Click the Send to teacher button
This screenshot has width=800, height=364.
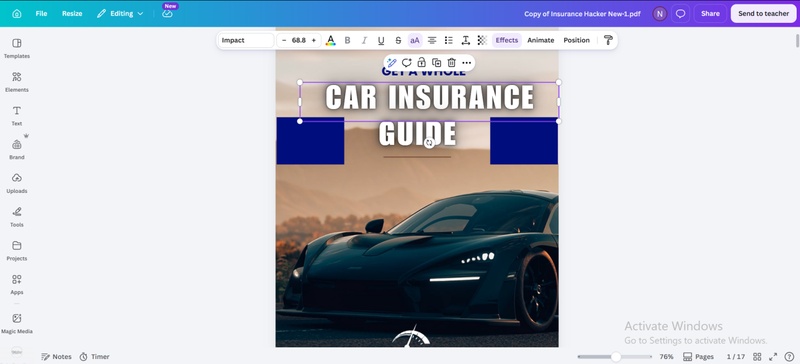click(763, 14)
